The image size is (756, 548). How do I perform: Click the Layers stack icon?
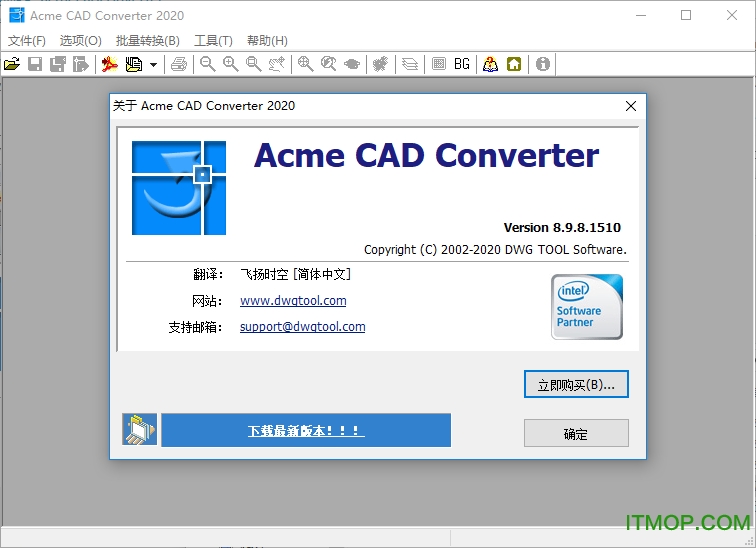[410, 64]
